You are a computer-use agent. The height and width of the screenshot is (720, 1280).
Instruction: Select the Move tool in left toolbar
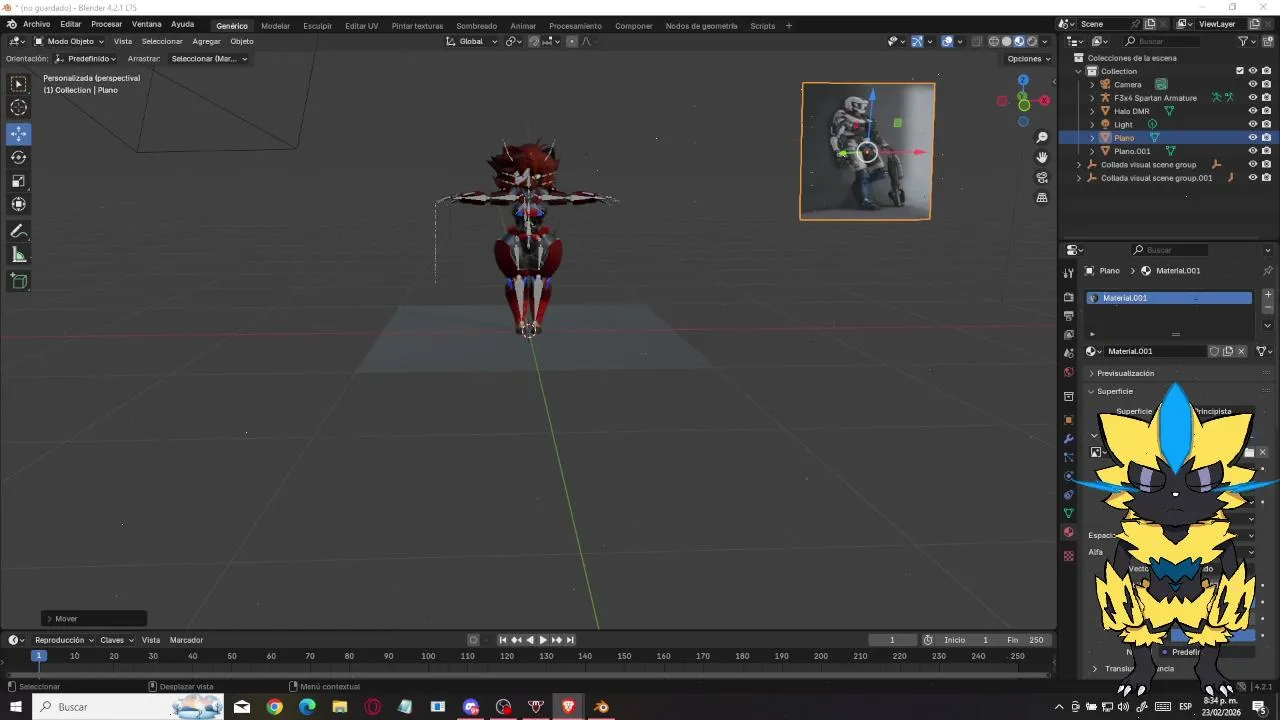(18, 133)
